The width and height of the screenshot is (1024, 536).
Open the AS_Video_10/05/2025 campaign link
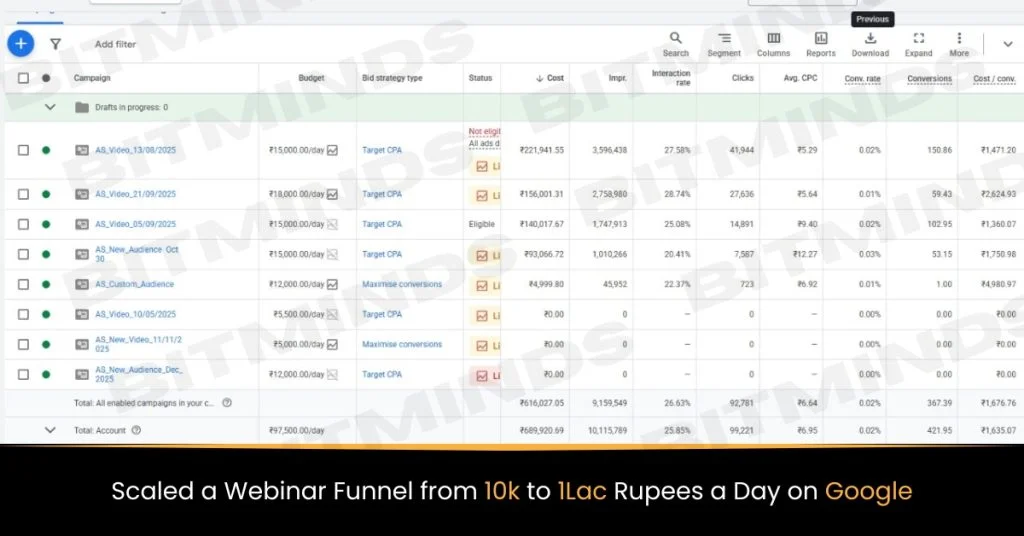[x=135, y=314]
